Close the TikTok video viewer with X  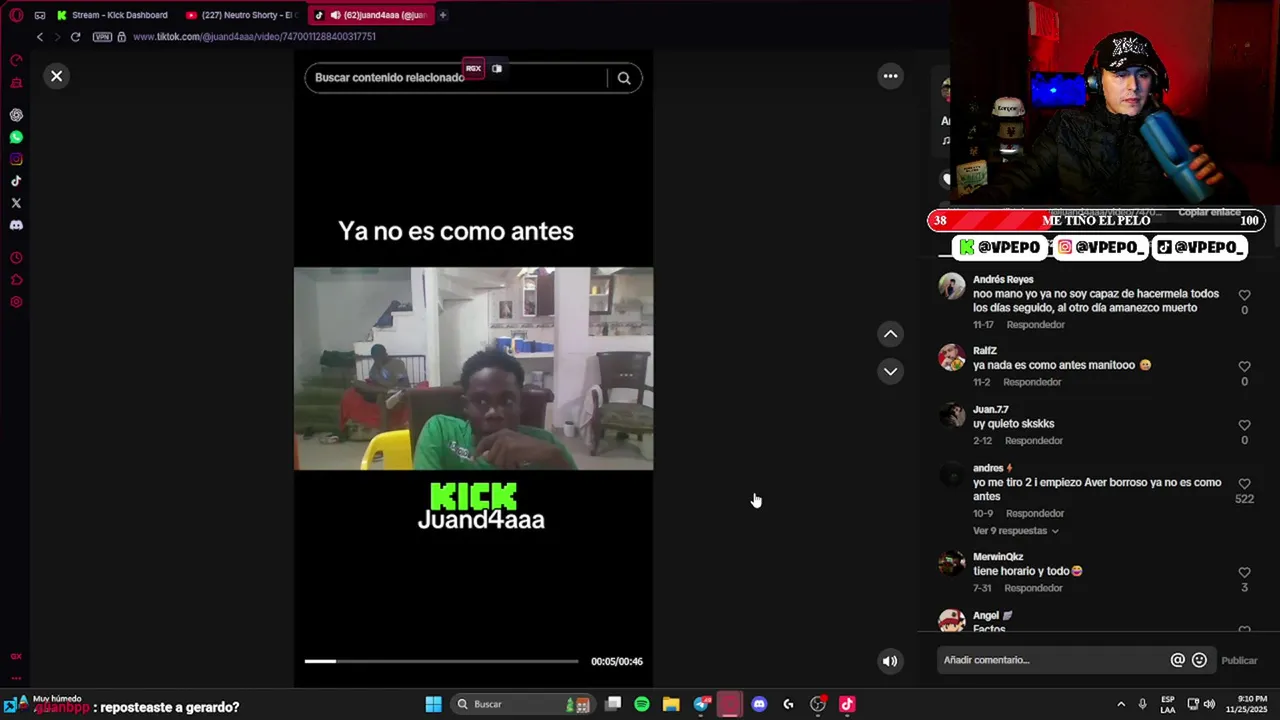point(57,76)
